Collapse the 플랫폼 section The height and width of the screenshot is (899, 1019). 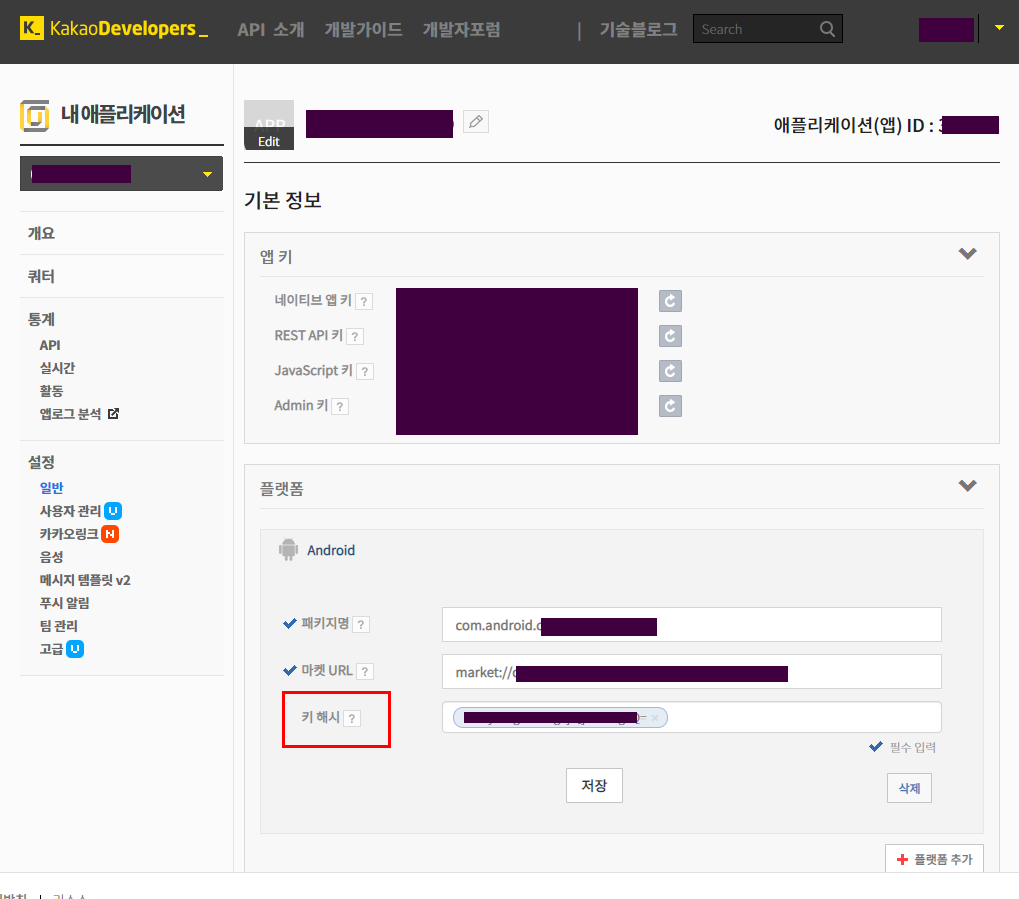coord(968,486)
